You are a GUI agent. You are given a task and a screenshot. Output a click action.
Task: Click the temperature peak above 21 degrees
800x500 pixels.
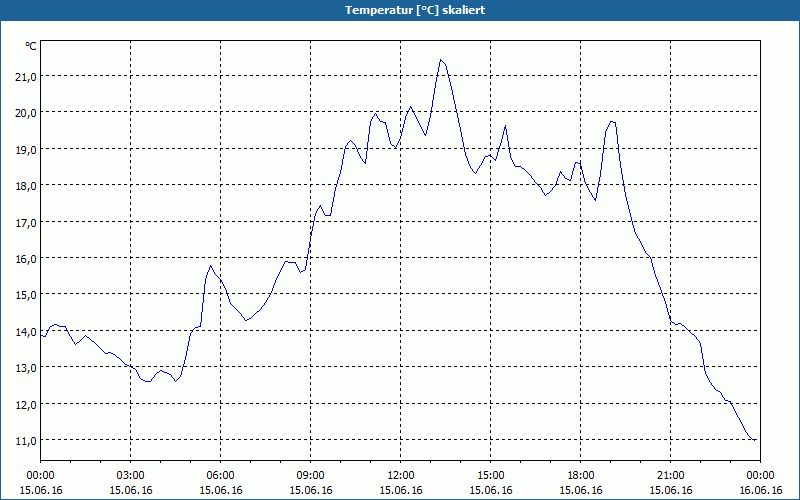point(441,60)
